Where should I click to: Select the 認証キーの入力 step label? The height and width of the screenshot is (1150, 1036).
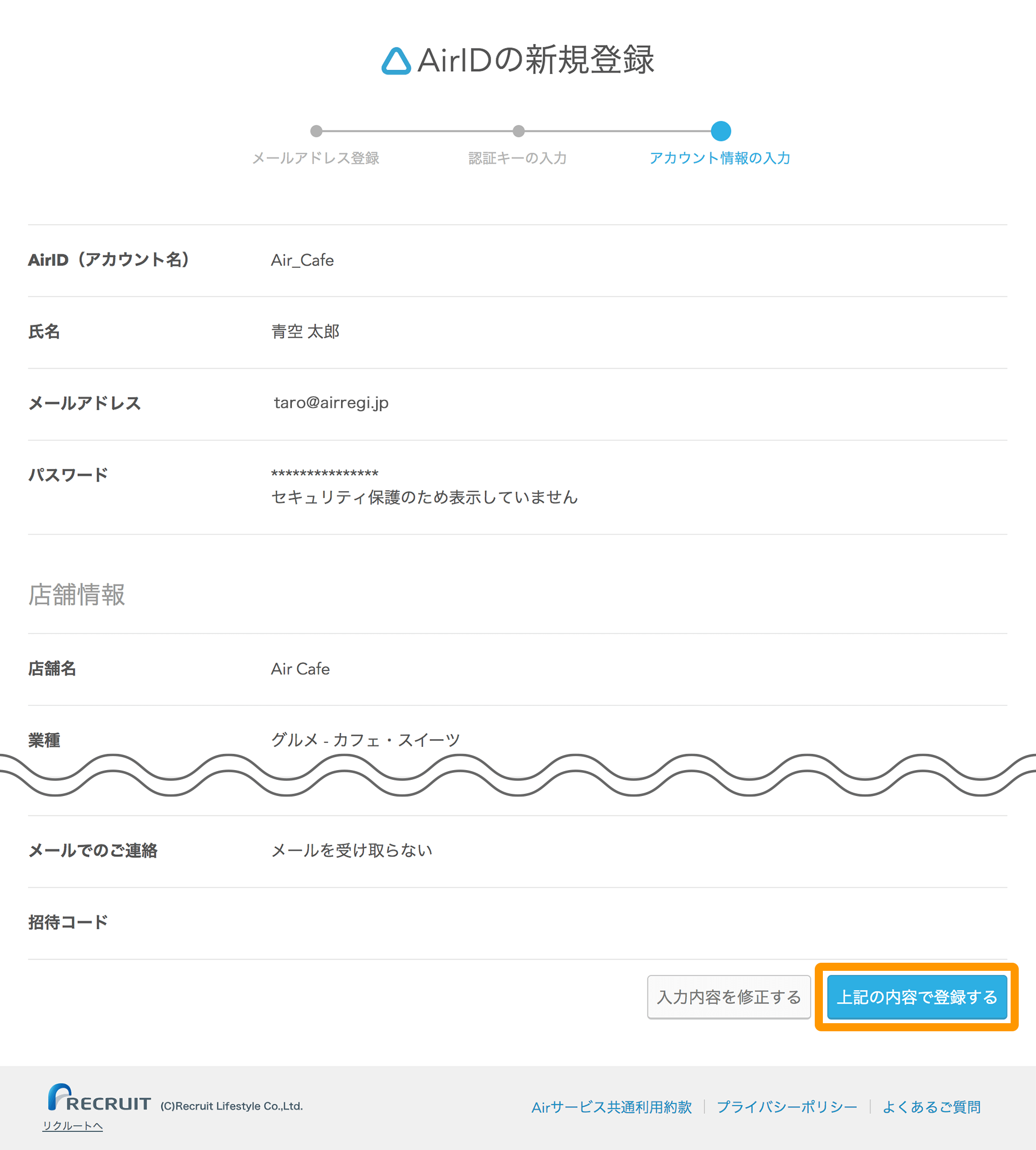[x=517, y=158]
